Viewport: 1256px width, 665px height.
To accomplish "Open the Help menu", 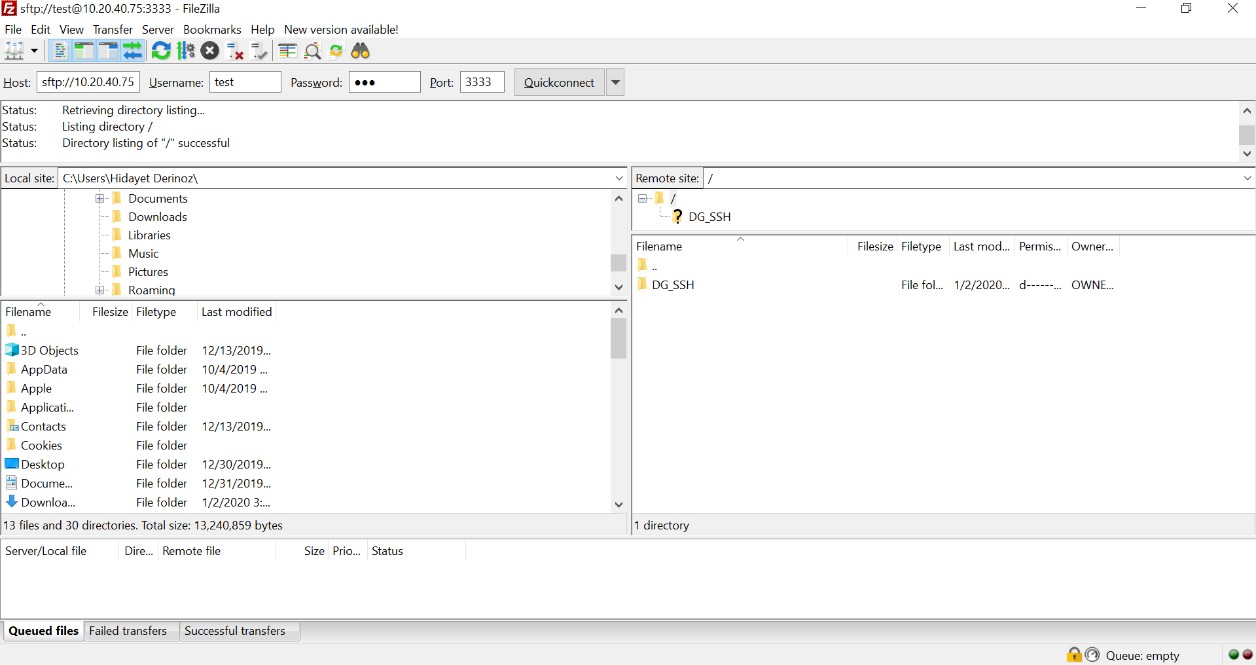I will point(262,30).
